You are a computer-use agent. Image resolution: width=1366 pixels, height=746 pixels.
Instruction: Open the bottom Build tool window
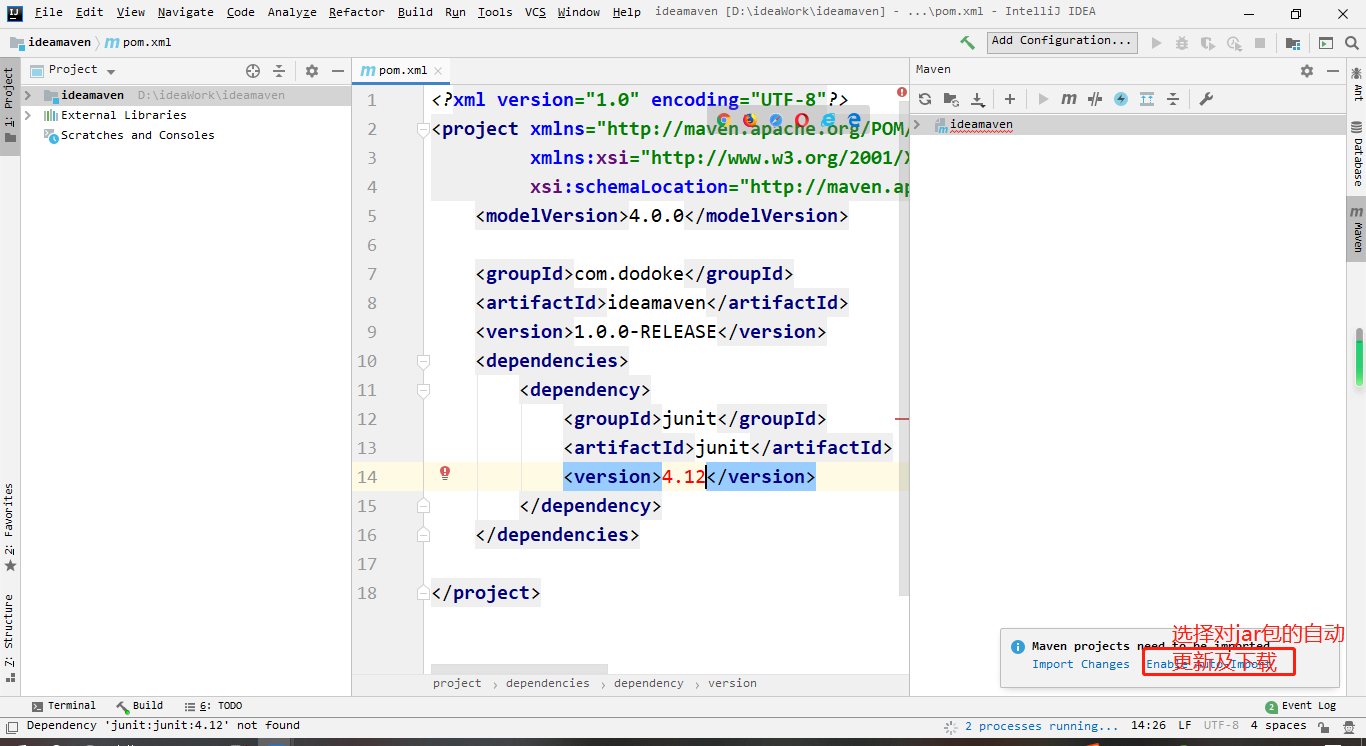pos(139,706)
